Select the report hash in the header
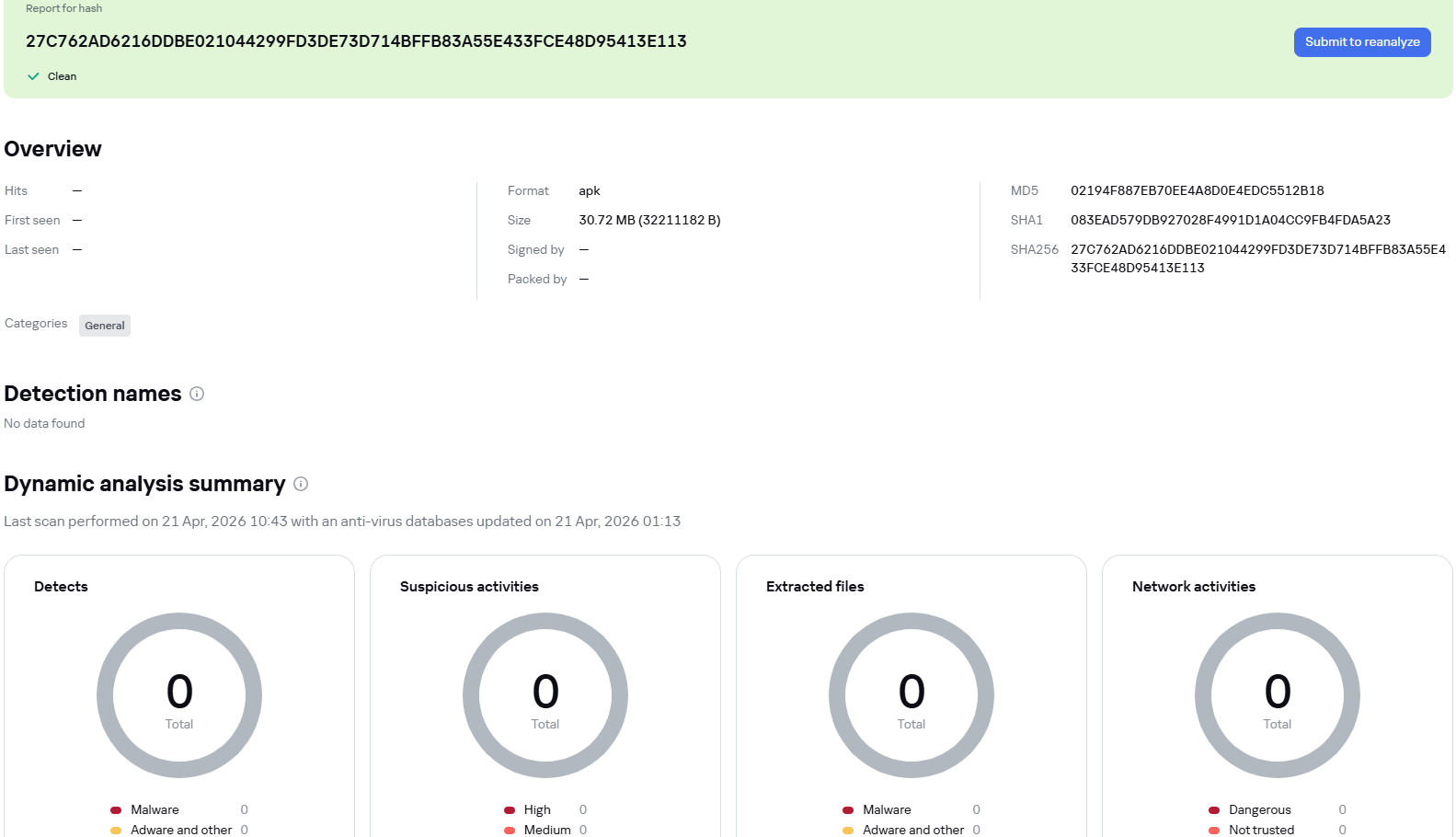Viewport: 1456px width, 837px height. coord(356,41)
